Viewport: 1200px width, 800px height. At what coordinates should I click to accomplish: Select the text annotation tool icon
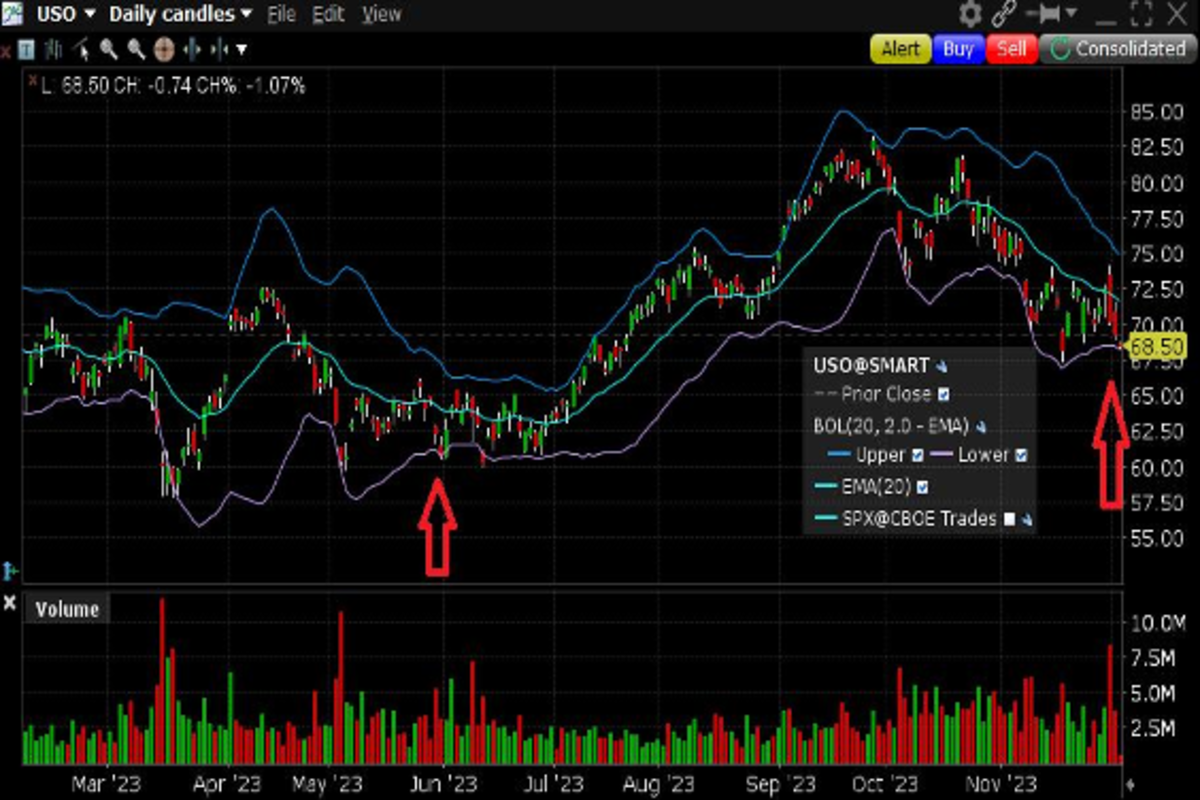(x=27, y=48)
